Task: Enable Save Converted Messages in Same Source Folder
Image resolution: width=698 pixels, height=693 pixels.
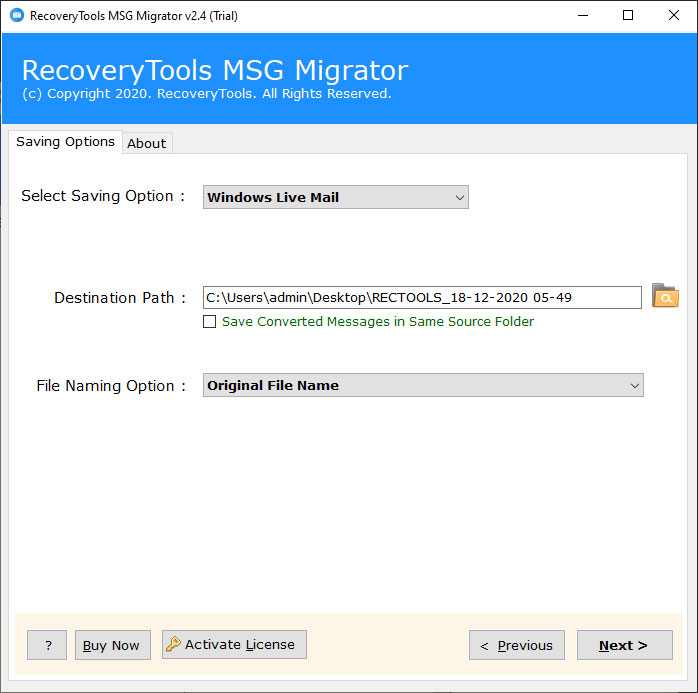Action: point(210,321)
